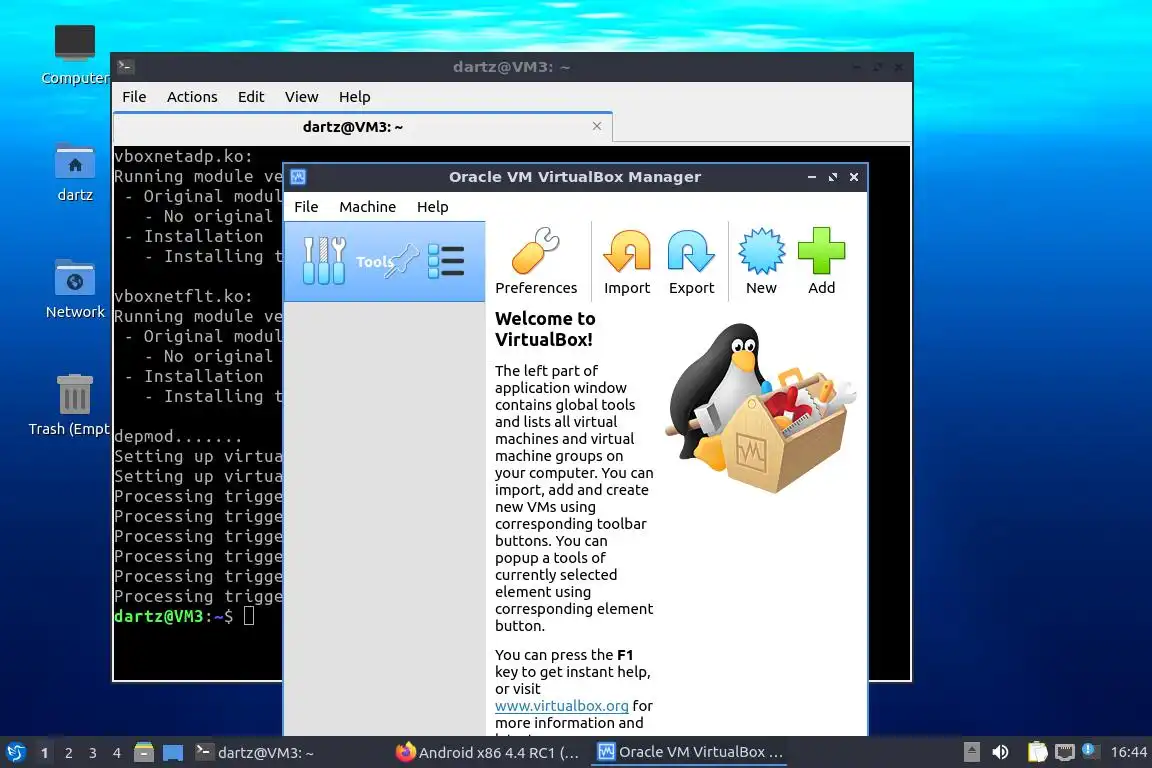
Task: Open the terminal's Actions menu
Action: 192,96
